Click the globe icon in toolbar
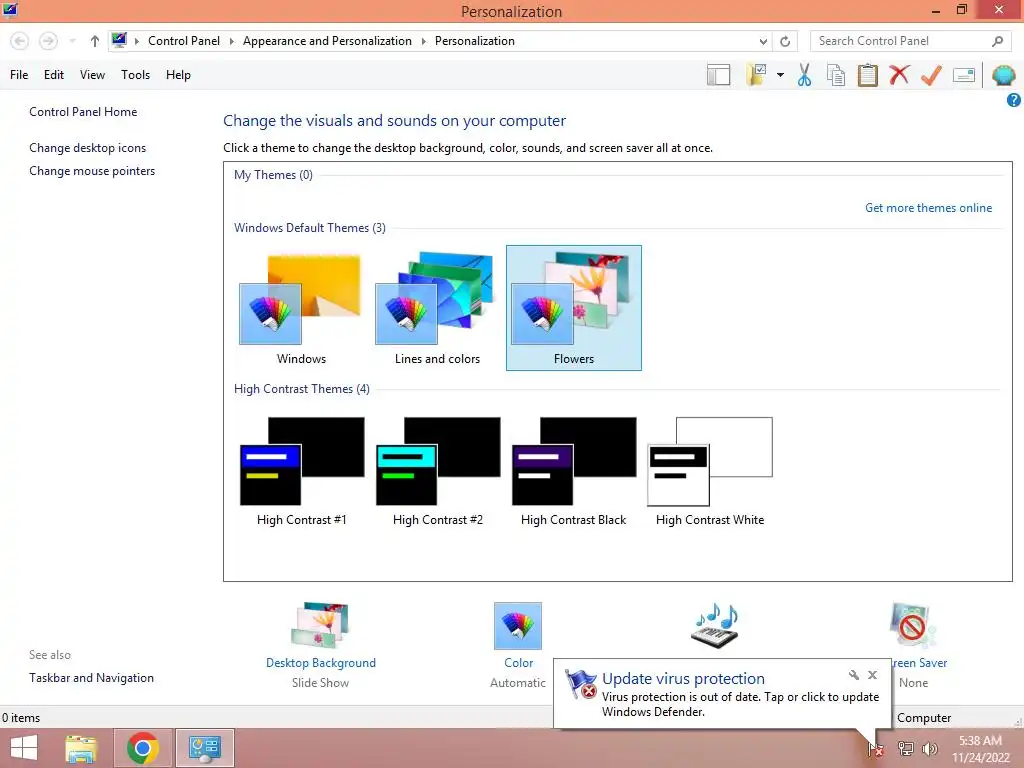 [1003, 75]
